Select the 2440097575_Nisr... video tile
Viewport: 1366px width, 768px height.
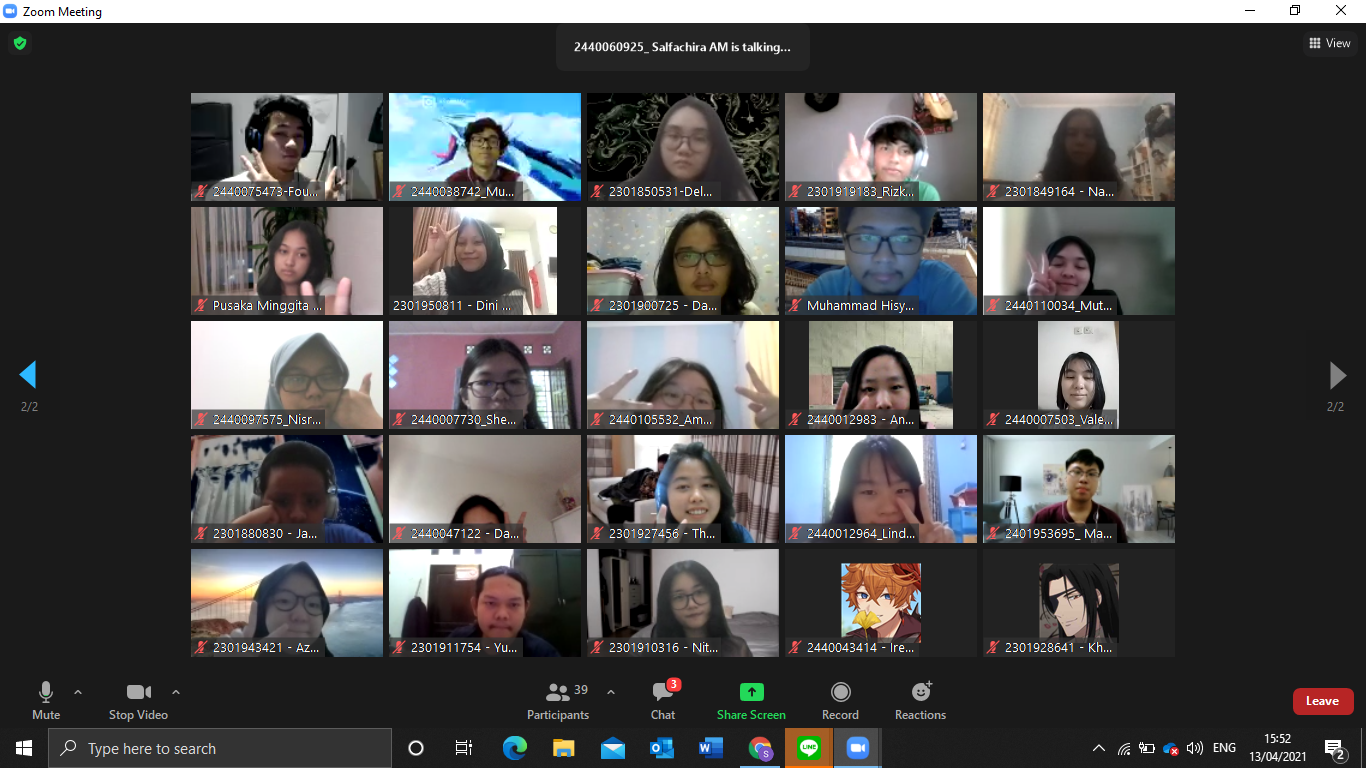click(x=287, y=375)
